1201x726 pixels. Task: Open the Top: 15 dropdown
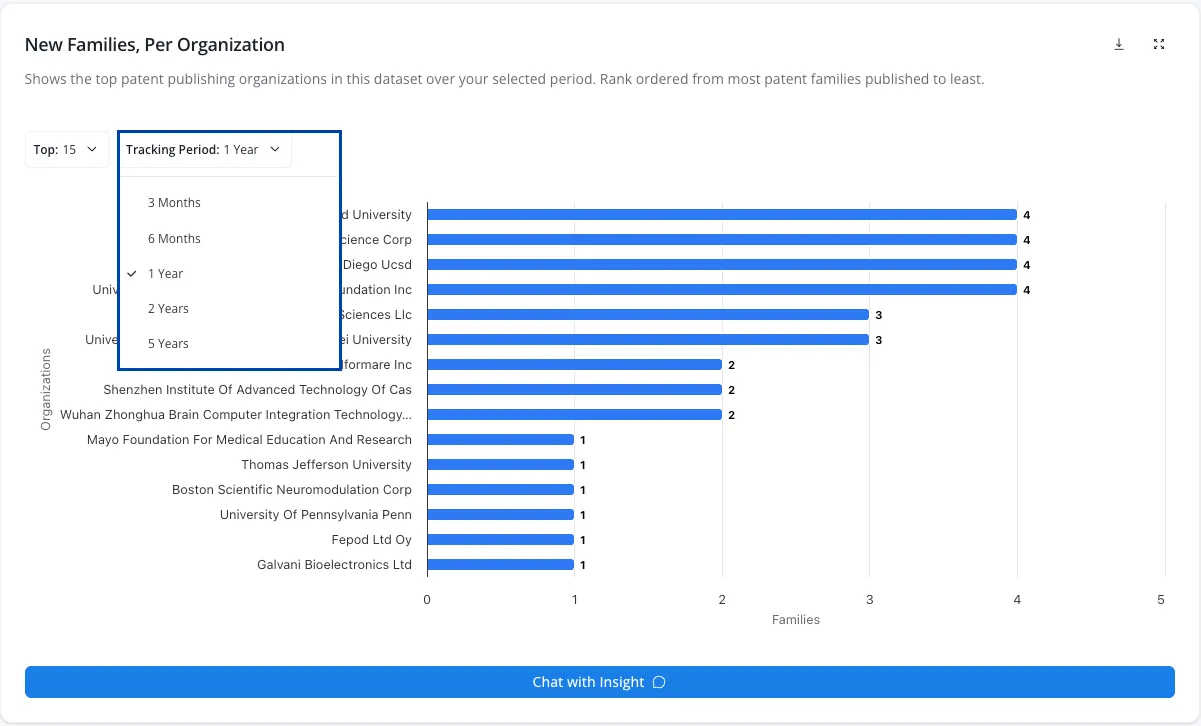(67, 150)
